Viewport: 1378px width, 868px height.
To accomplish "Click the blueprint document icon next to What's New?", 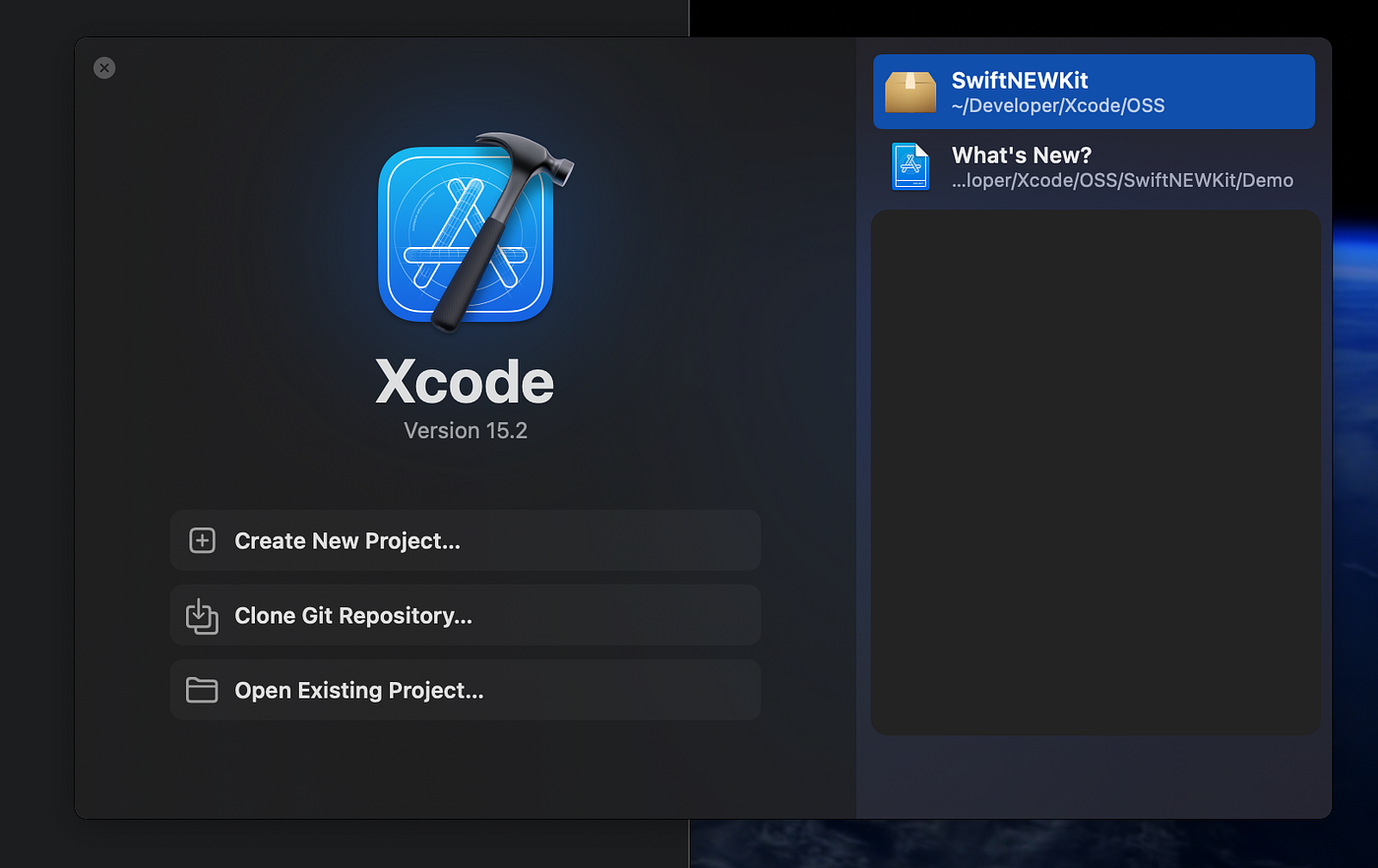I will (909, 166).
